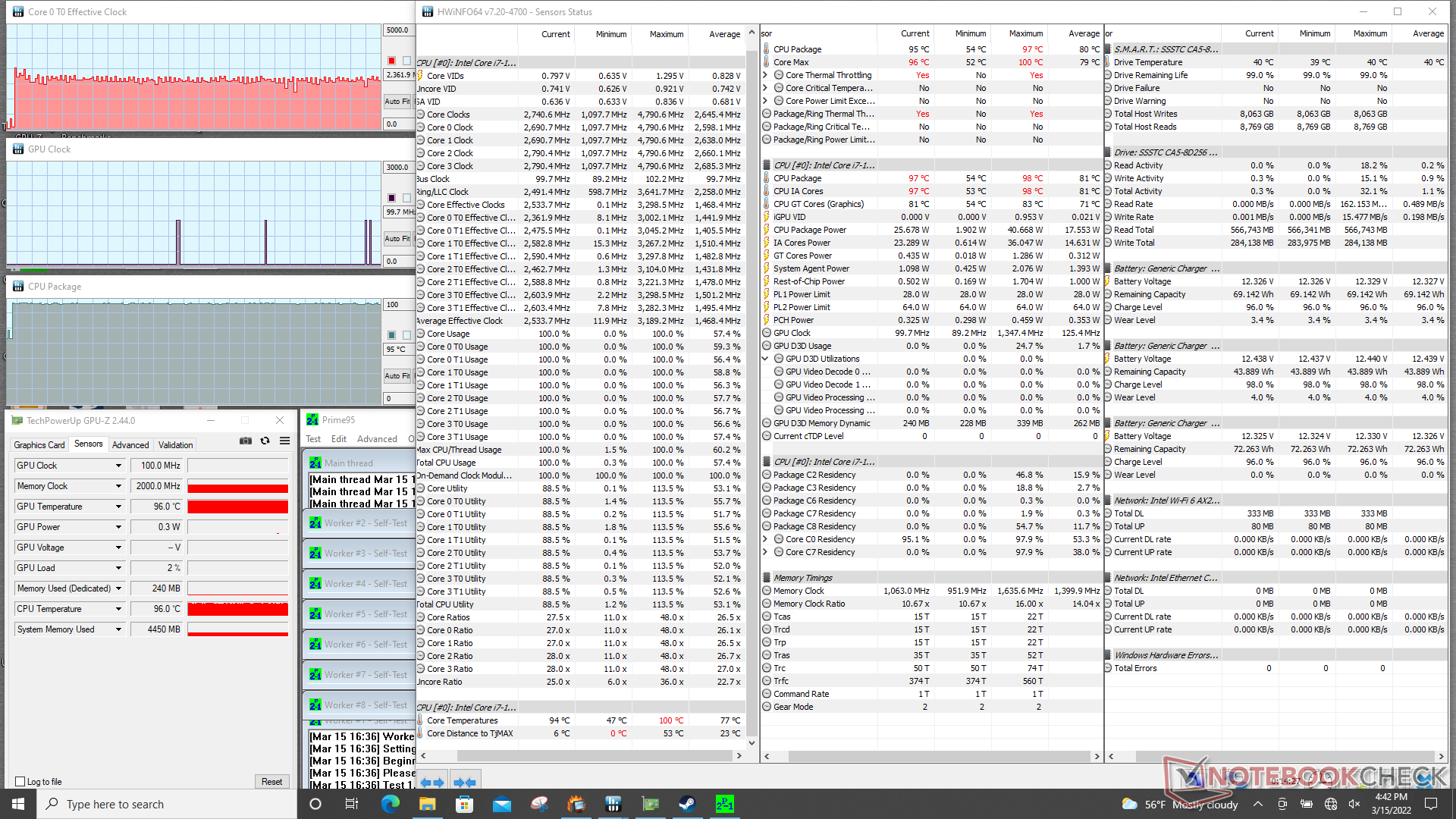Enable Log to file checkbox in GPU-Z

[20, 782]
